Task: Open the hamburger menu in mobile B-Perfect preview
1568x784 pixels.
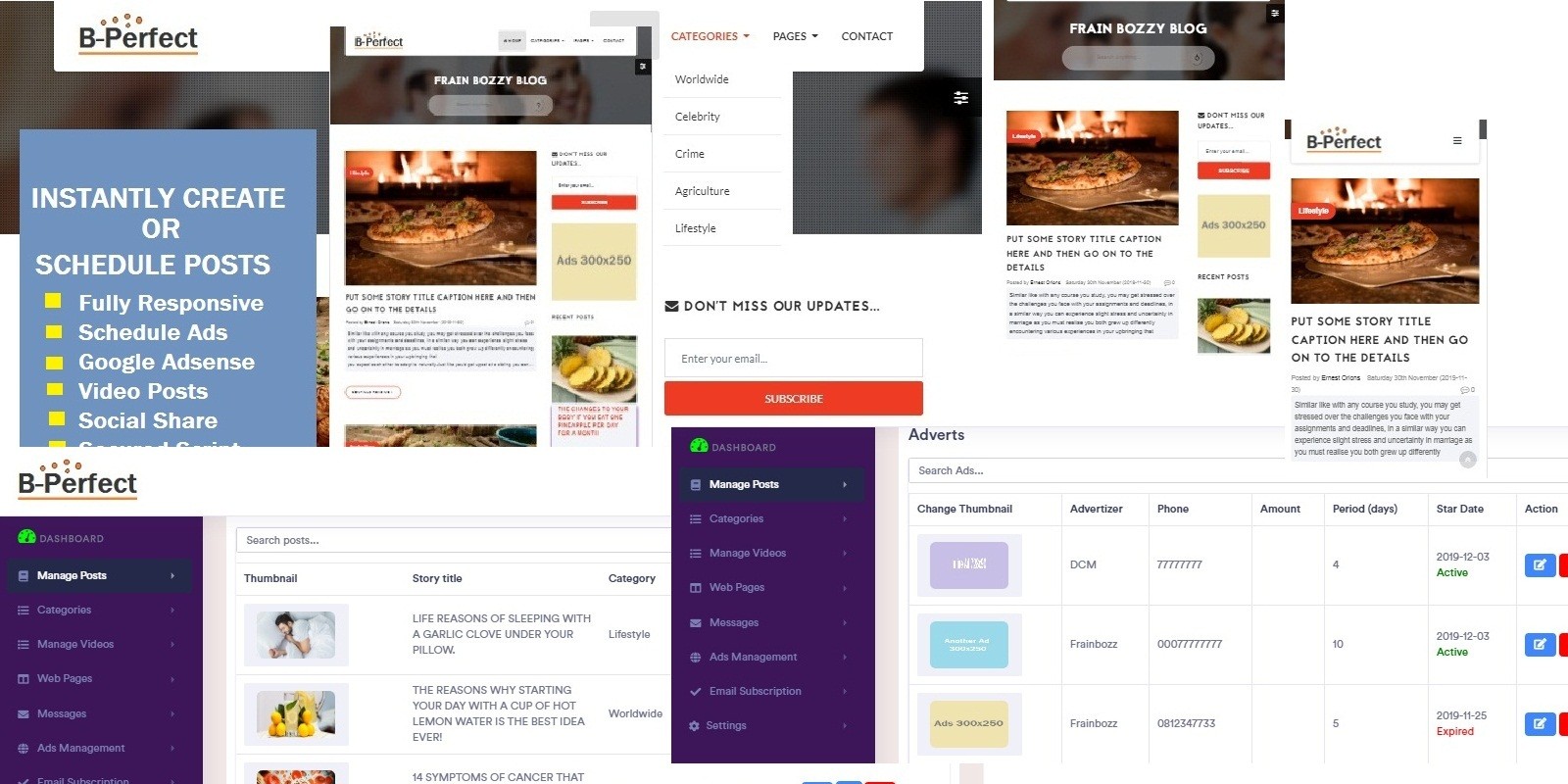Action: (x=1457, y=141)
